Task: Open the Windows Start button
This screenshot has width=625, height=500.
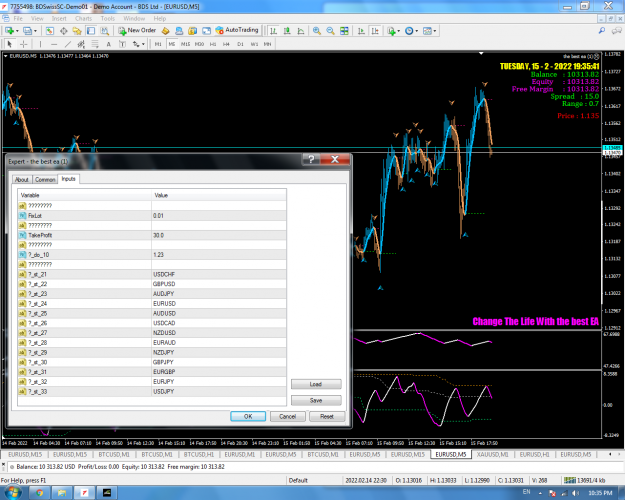Action: click(12, 492)
